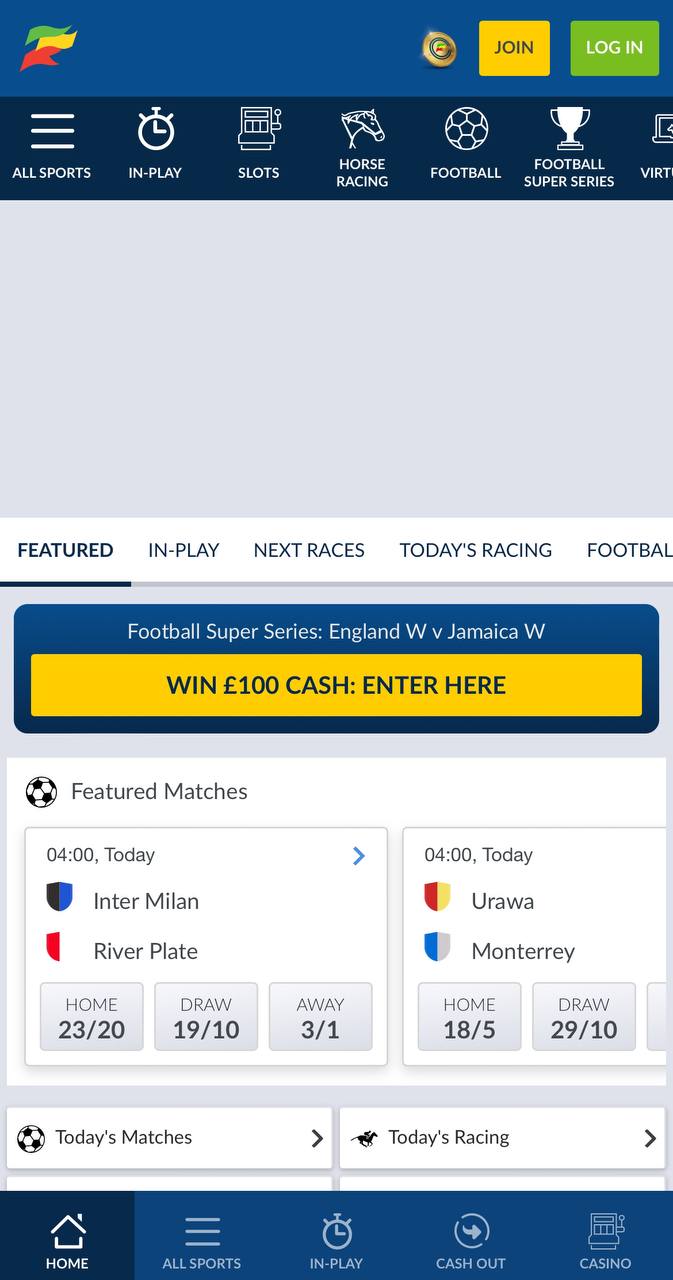
Task: Switch to the Next Races tab
Action: 309,550
